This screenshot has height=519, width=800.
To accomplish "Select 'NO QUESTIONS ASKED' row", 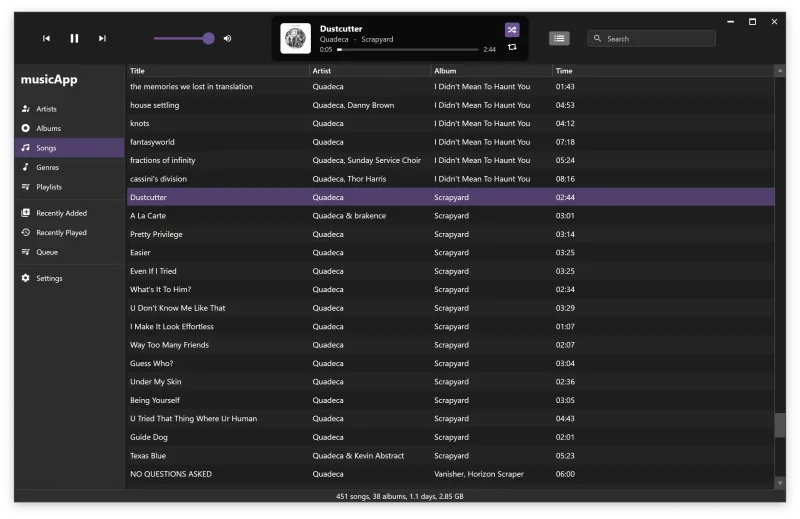I will 451,474.
